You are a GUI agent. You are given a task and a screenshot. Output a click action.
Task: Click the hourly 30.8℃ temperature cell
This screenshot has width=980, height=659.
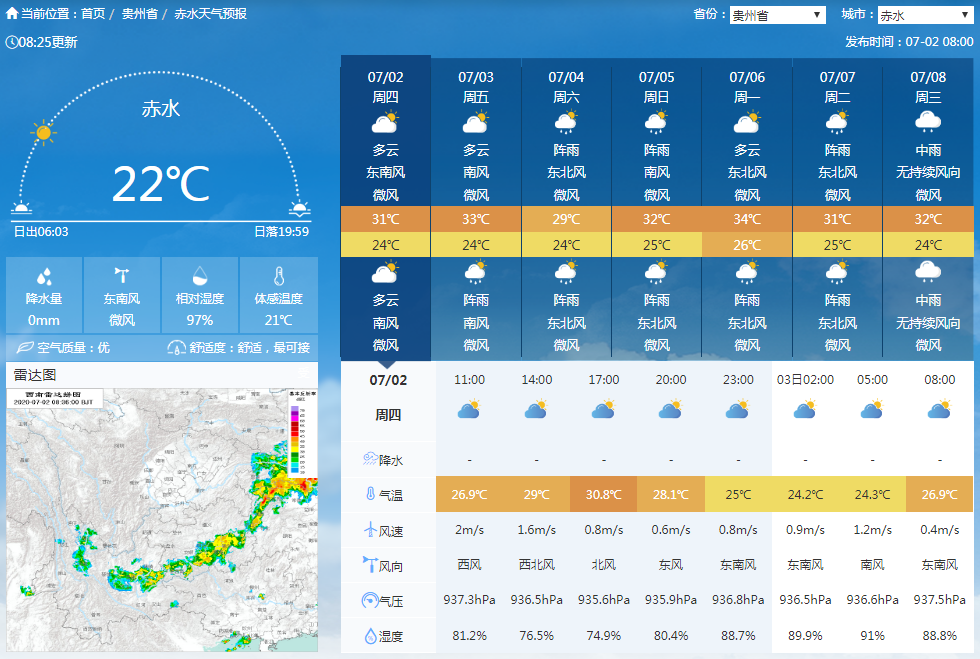[604, 495]
